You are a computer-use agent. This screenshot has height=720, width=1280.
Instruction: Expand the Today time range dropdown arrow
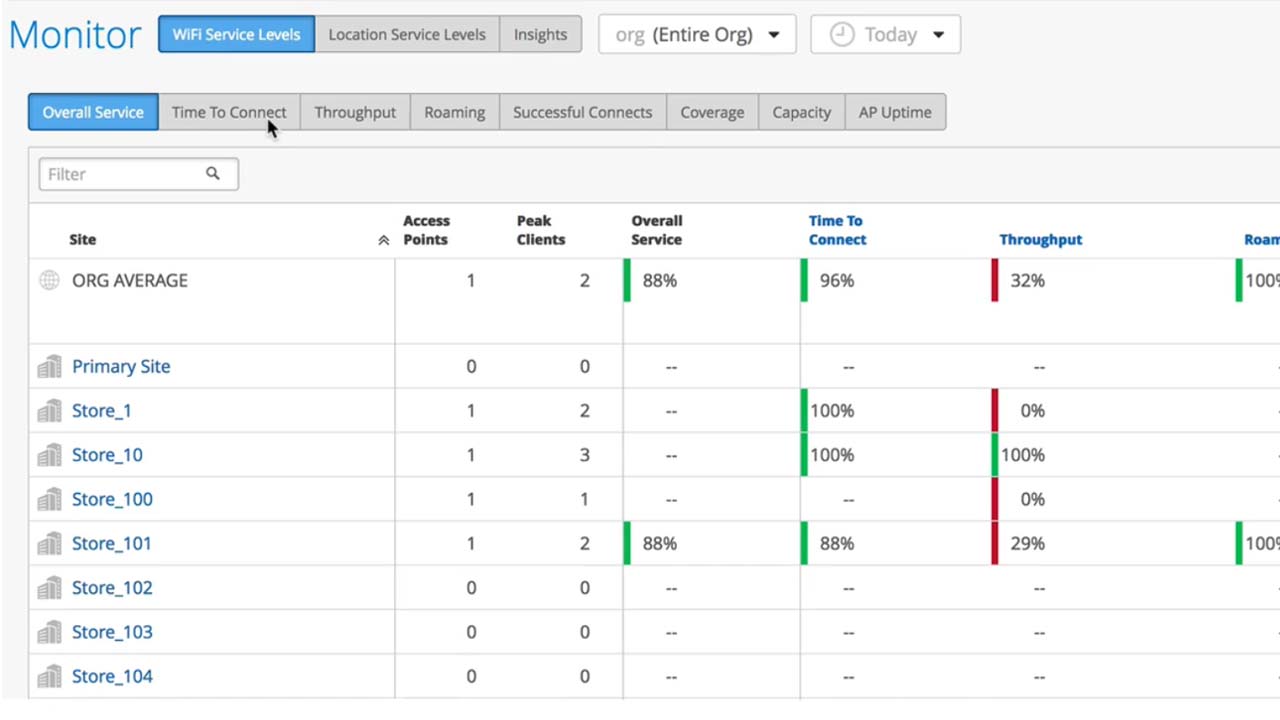click(x=938, y=35)
